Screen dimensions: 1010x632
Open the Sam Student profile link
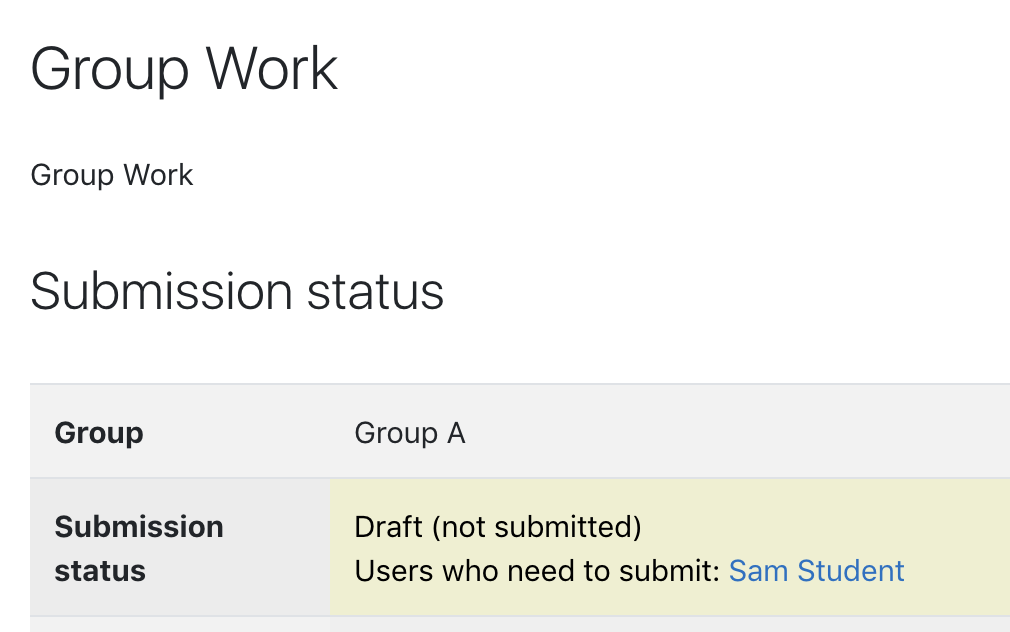click(x=816, y=571)
